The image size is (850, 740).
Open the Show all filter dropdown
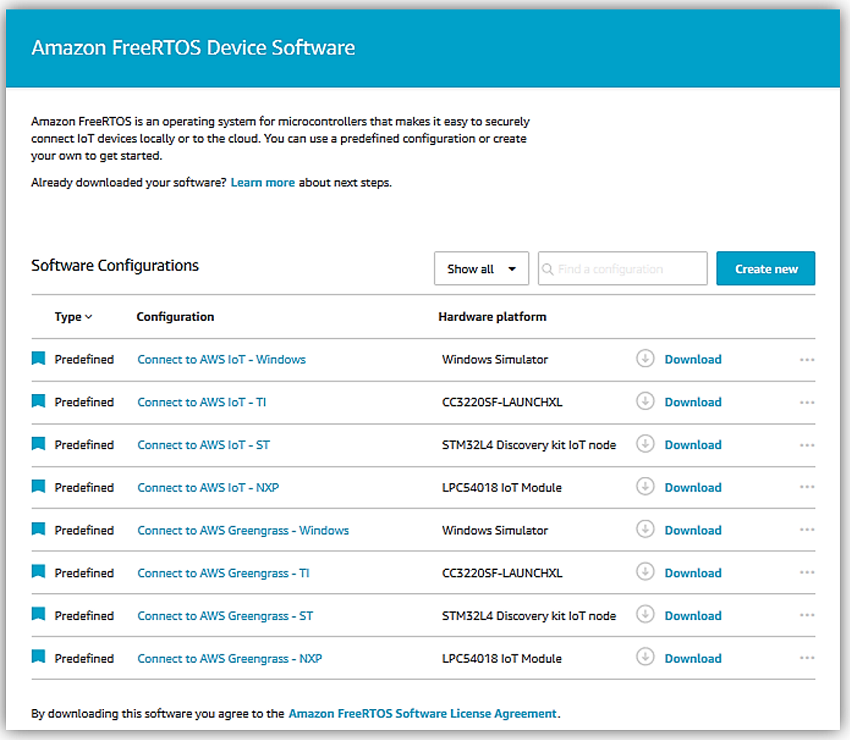481,269
